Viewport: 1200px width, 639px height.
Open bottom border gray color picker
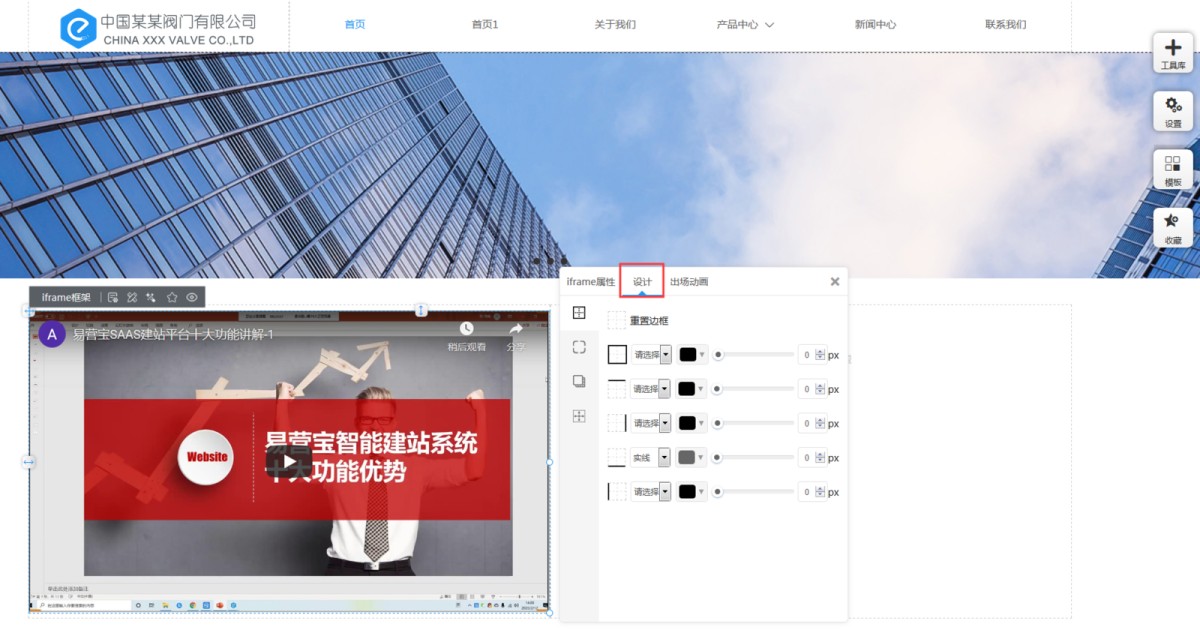[x=692, y=457]
